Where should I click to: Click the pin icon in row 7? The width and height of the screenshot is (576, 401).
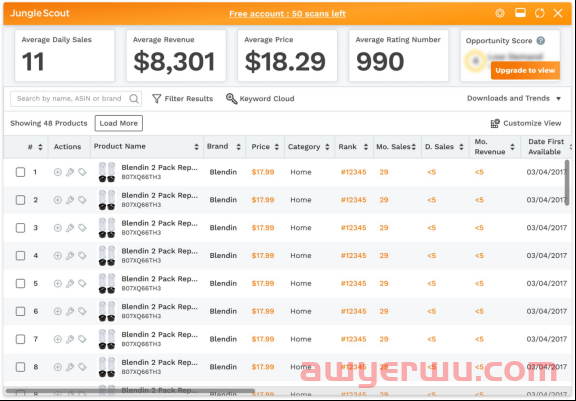click(70, 339)
